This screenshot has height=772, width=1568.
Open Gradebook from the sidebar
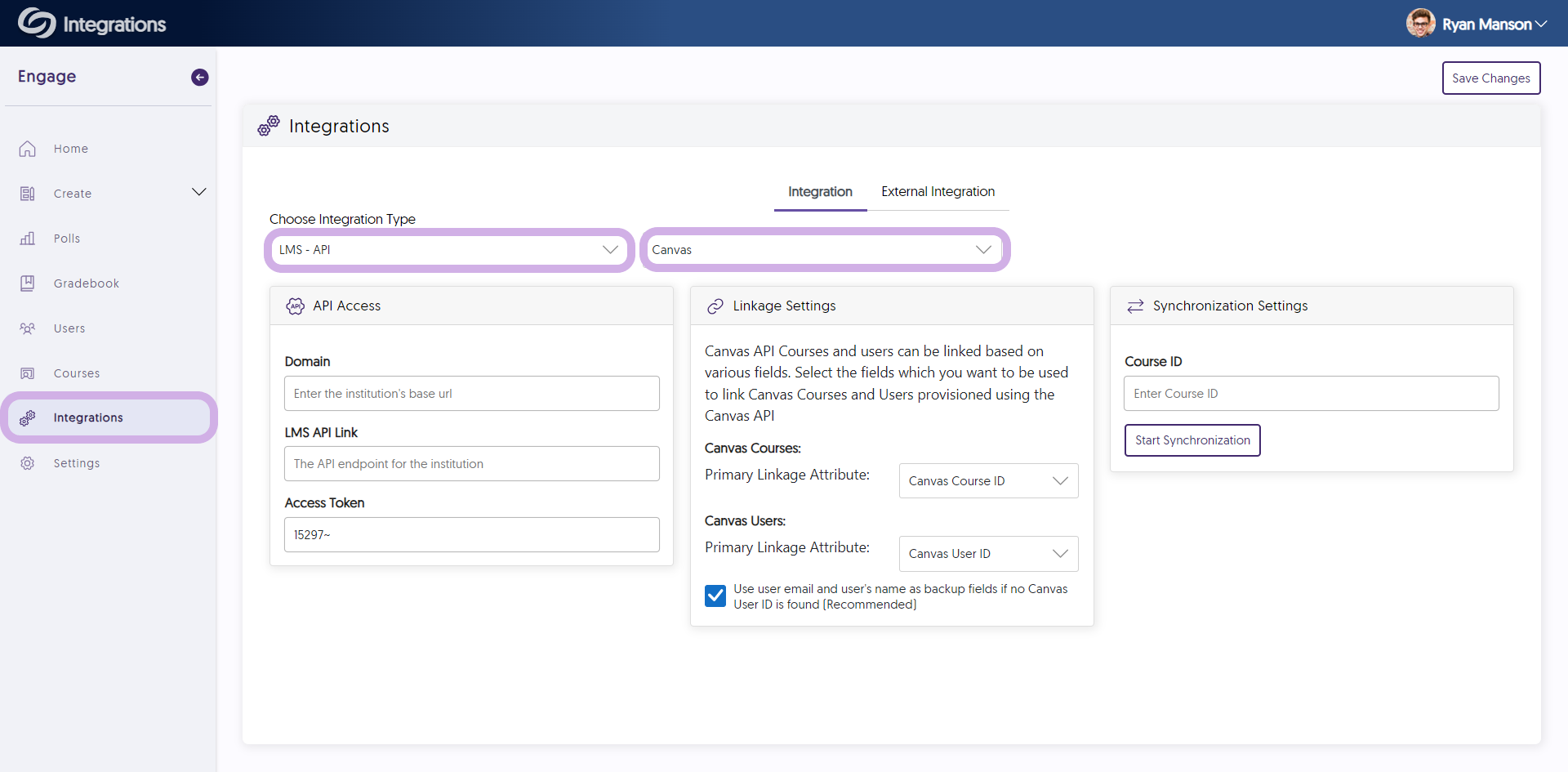[87, 283]
